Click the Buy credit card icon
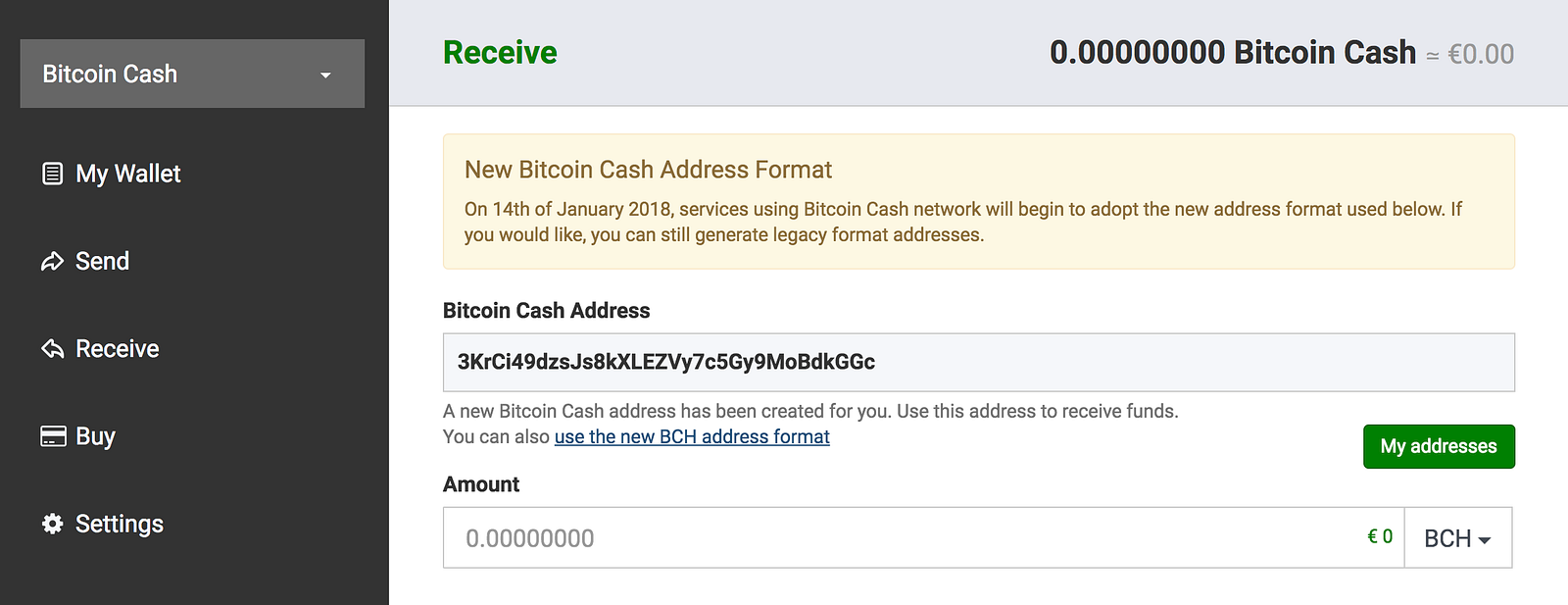Image resolution: width=1568 pixels, height=605 pixels. [53, 436]
